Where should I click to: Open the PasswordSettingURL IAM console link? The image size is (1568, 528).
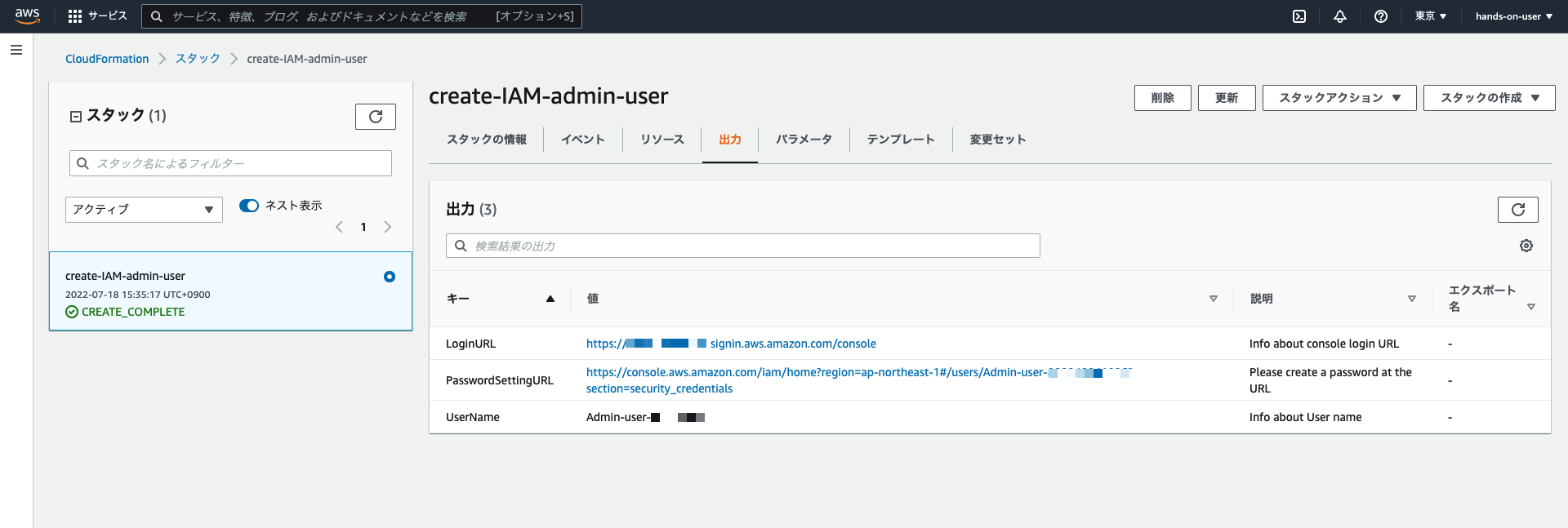point(858,380)
